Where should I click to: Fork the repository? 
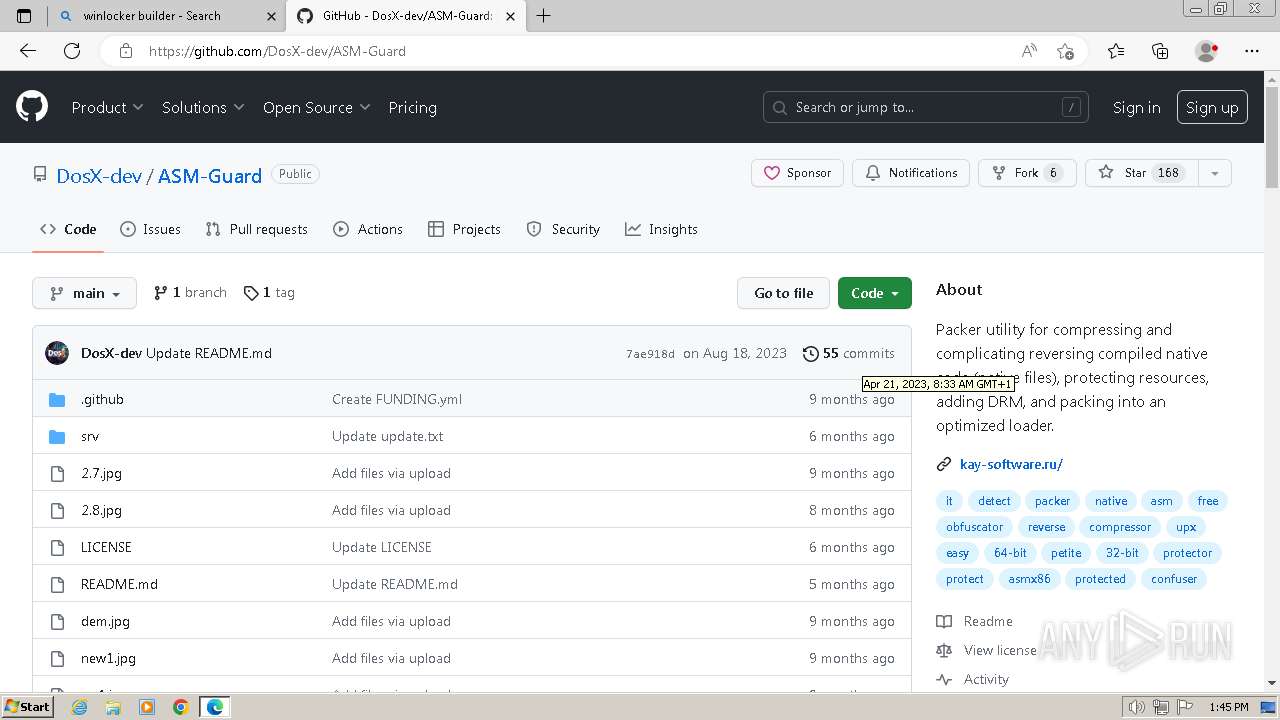1026,173
